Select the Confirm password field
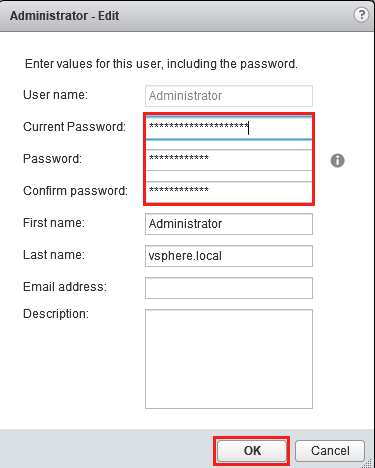 (x=229, y=192)
